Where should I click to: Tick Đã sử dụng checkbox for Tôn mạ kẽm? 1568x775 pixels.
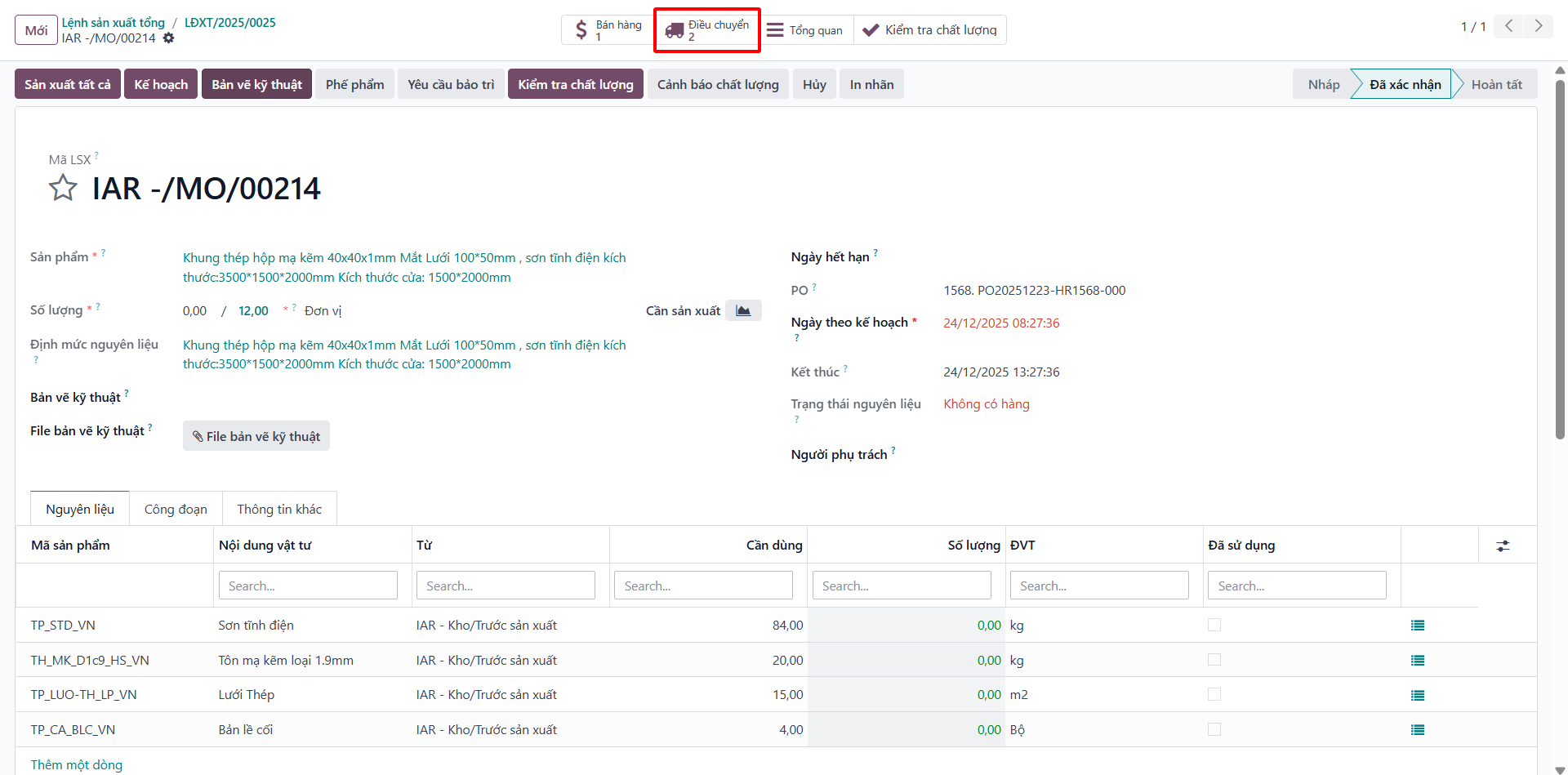pos(1214,660)
